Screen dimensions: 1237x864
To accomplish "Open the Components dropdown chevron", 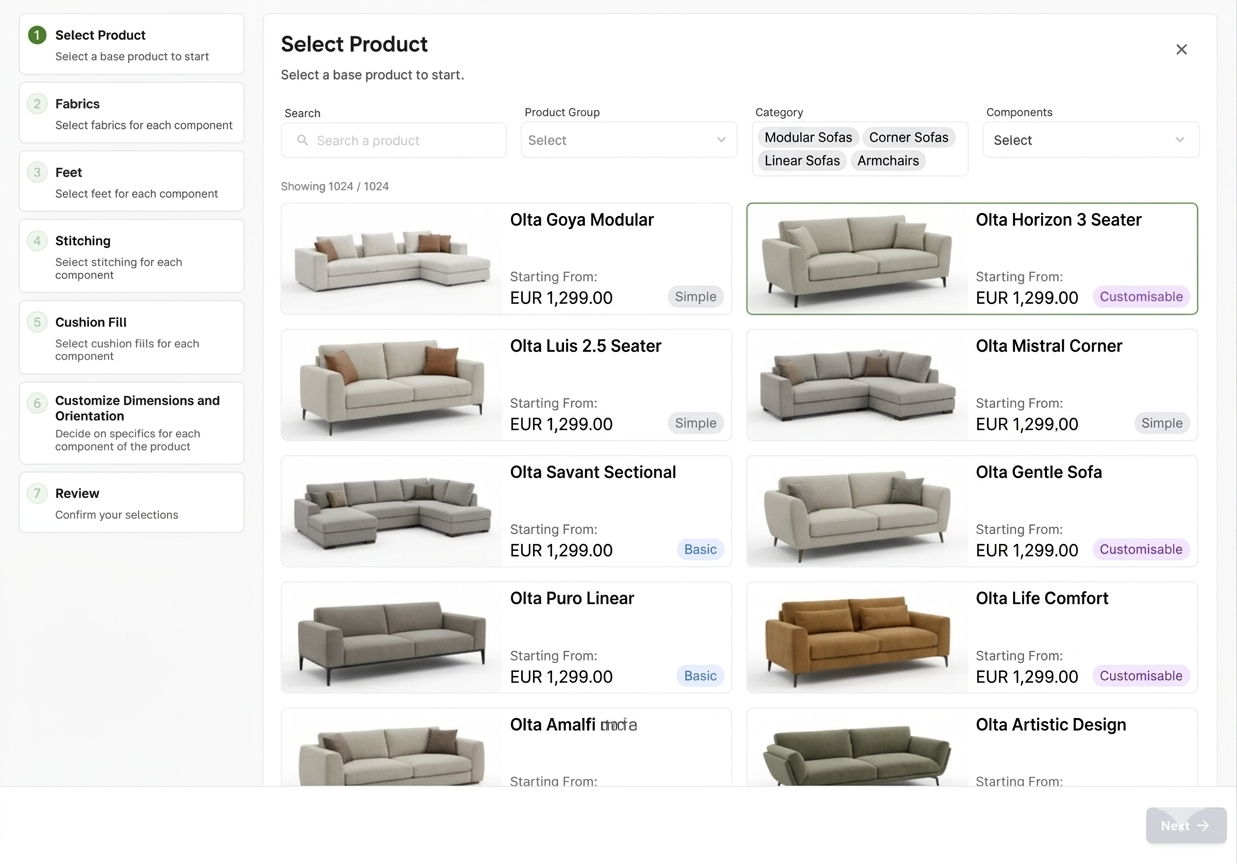I will point(1179,140).
